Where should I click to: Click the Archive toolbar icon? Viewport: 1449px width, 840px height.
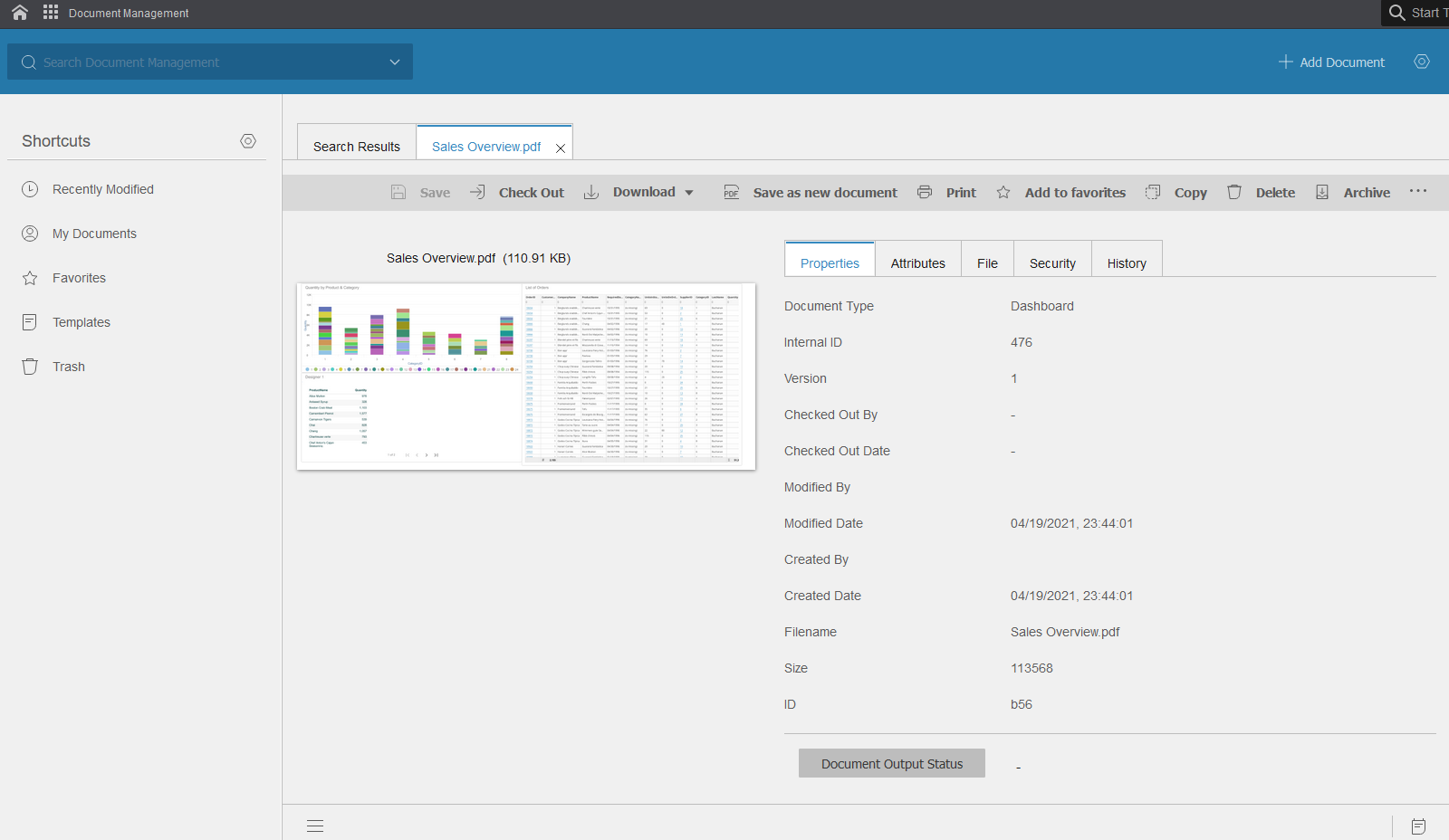1322,192
